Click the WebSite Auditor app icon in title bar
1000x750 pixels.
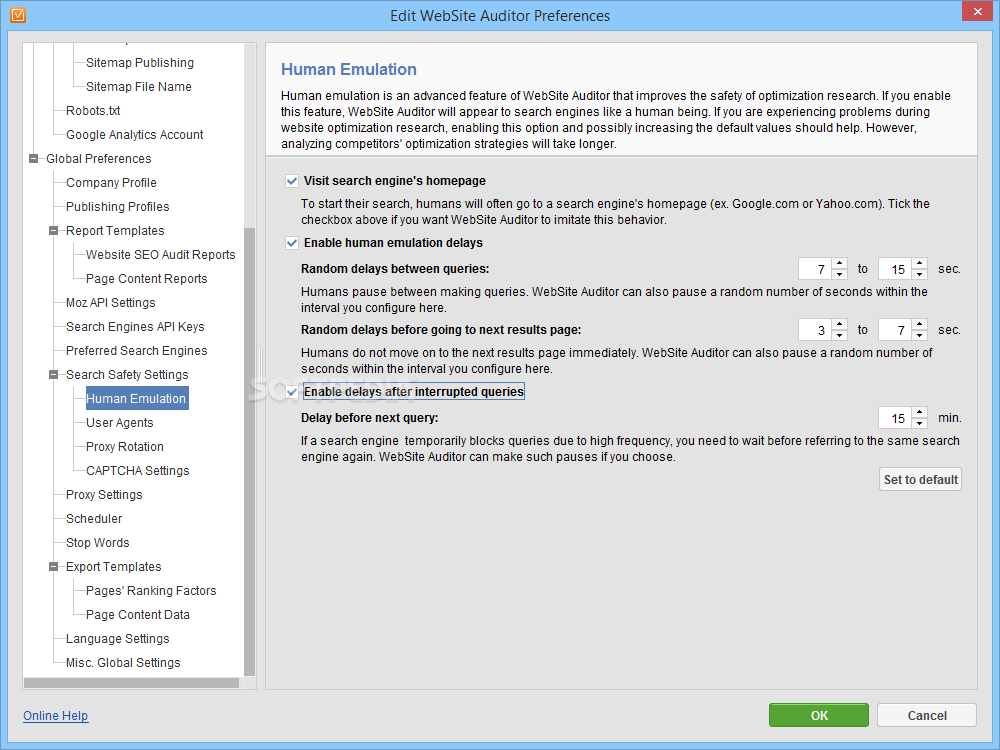point(18,15)
